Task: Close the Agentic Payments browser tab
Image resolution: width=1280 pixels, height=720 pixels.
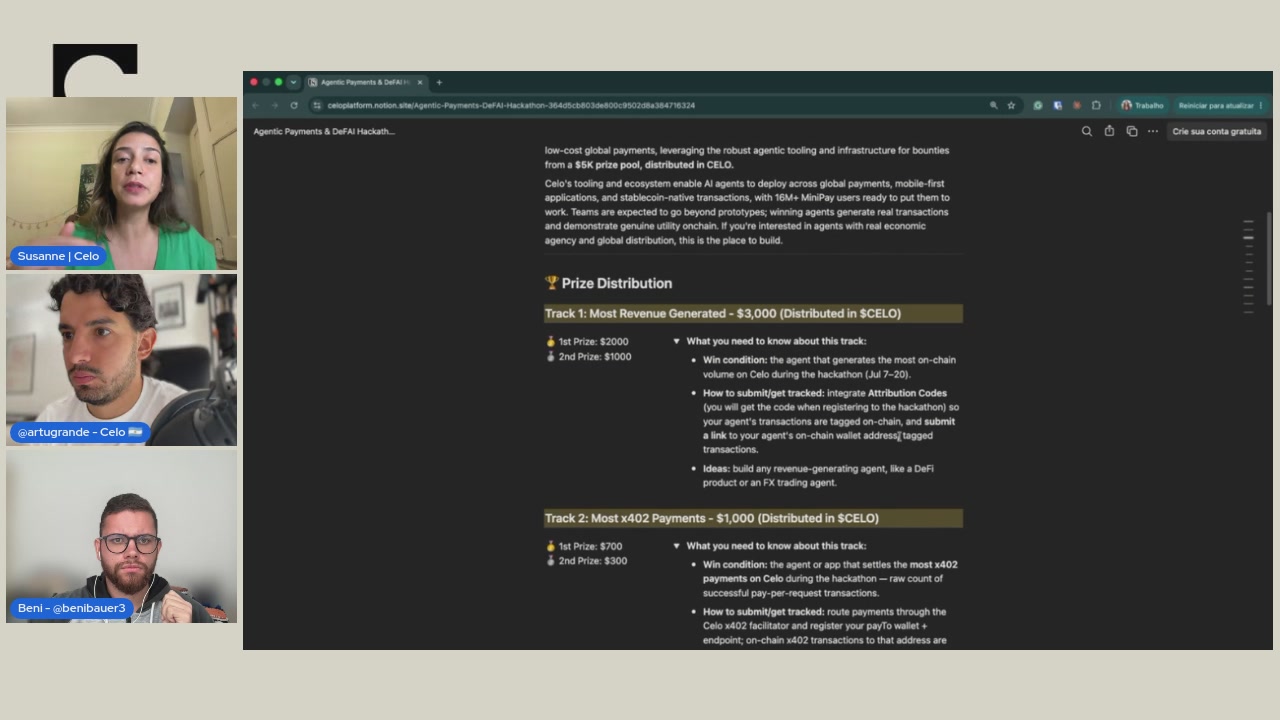Action: tap(420, 82)
